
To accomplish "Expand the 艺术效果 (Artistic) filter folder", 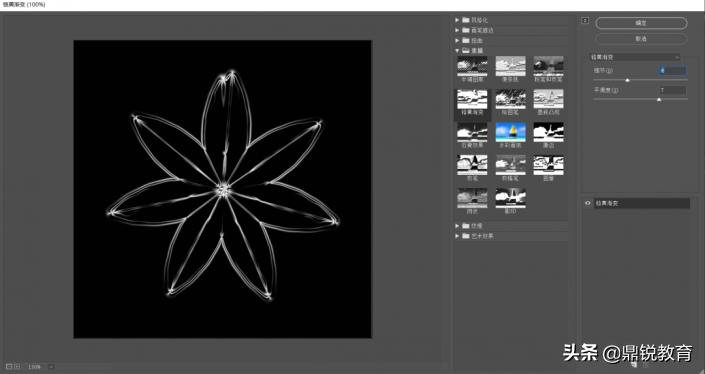I will point(457,236).
